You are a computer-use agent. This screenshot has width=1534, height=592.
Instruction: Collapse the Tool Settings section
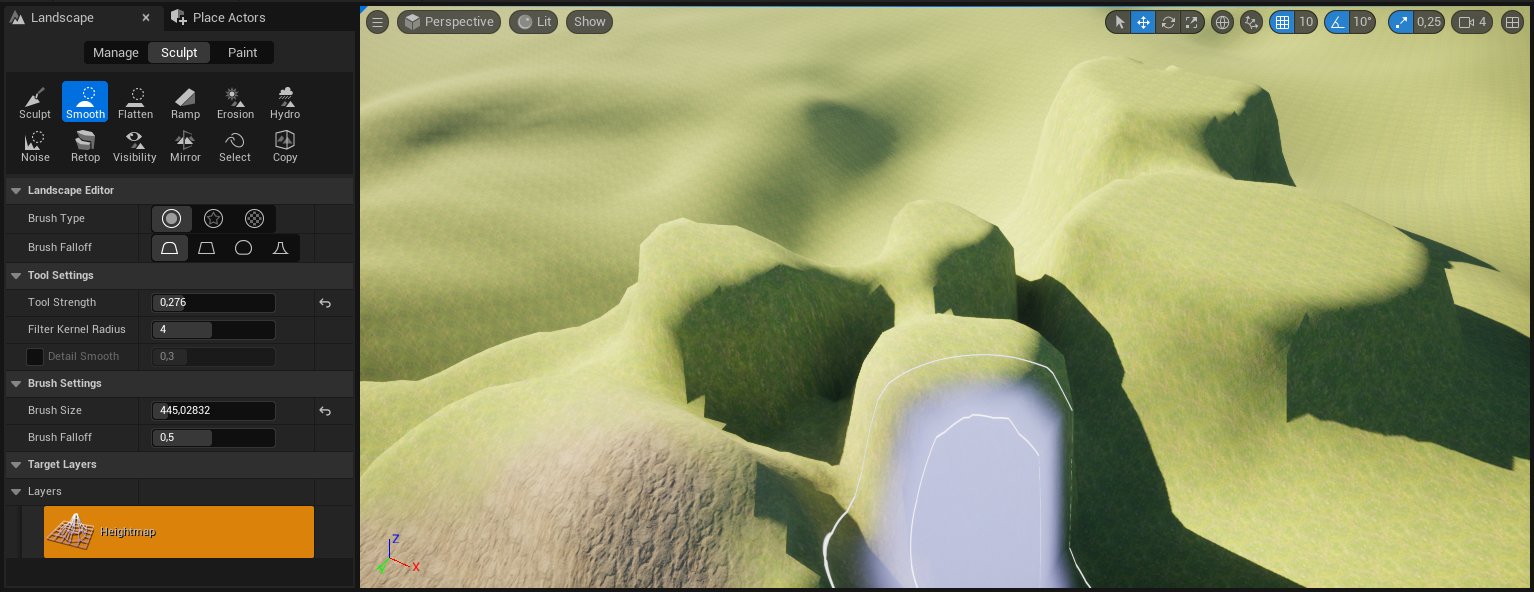[16, 276]
